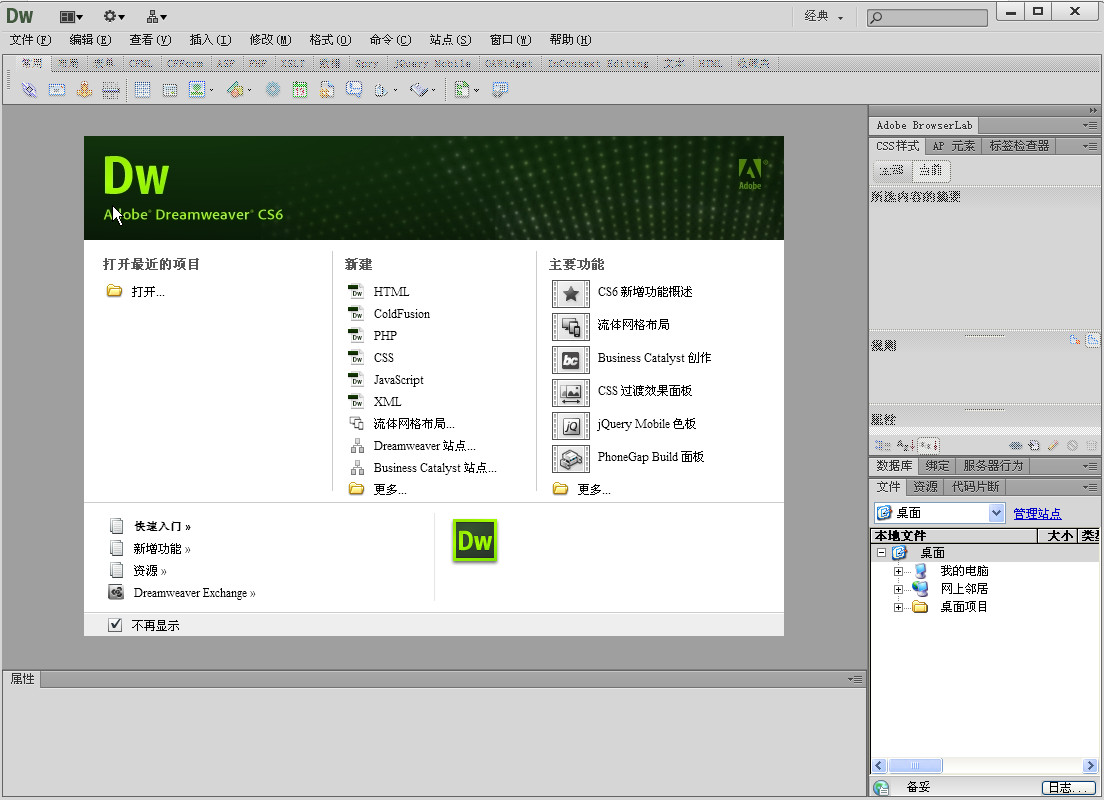Click the Files panel horizontal scrollbar thumb
The width and height of the screenshot is (1104, 800).
click(915, 765)
